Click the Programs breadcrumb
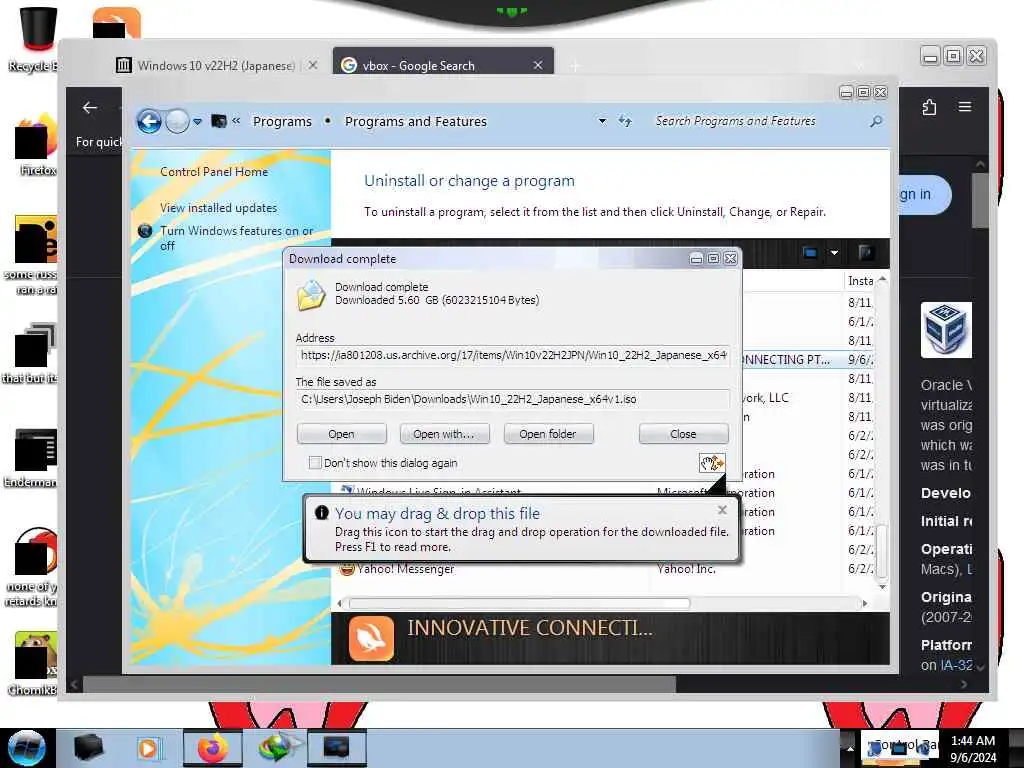 click(x=282, y=121)
